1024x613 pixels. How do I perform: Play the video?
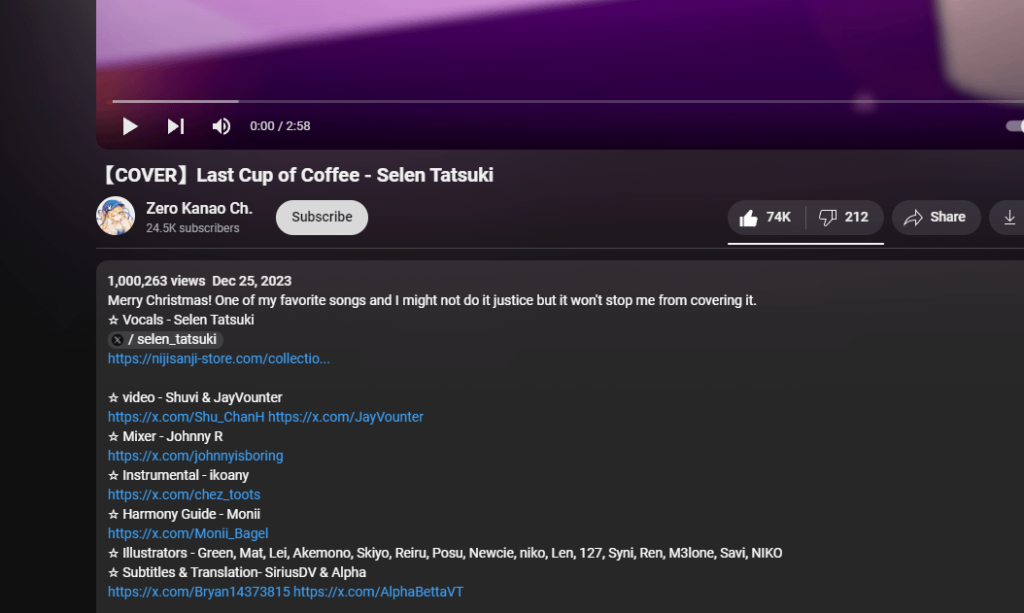click(x=130, y=126)
